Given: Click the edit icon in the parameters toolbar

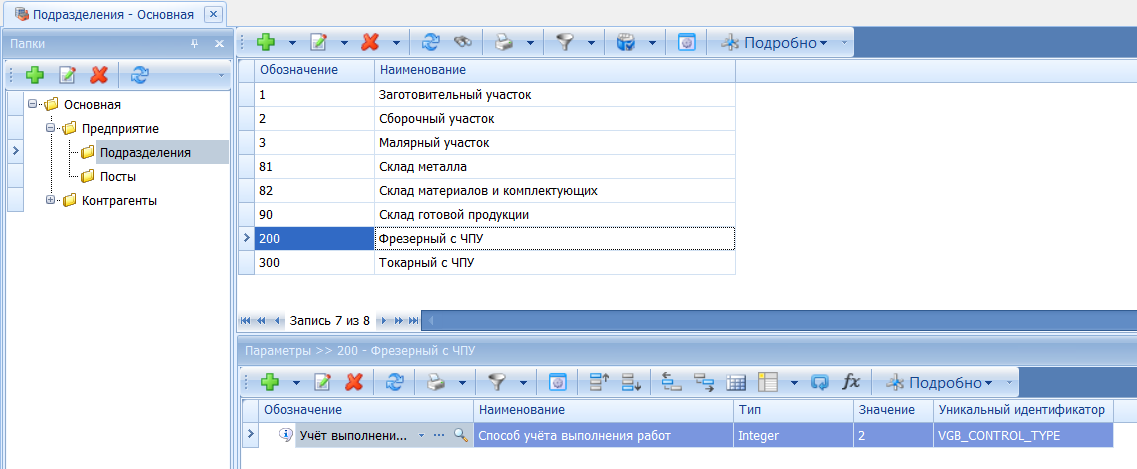Looking at the screenshot, I should tap(323, 382).
